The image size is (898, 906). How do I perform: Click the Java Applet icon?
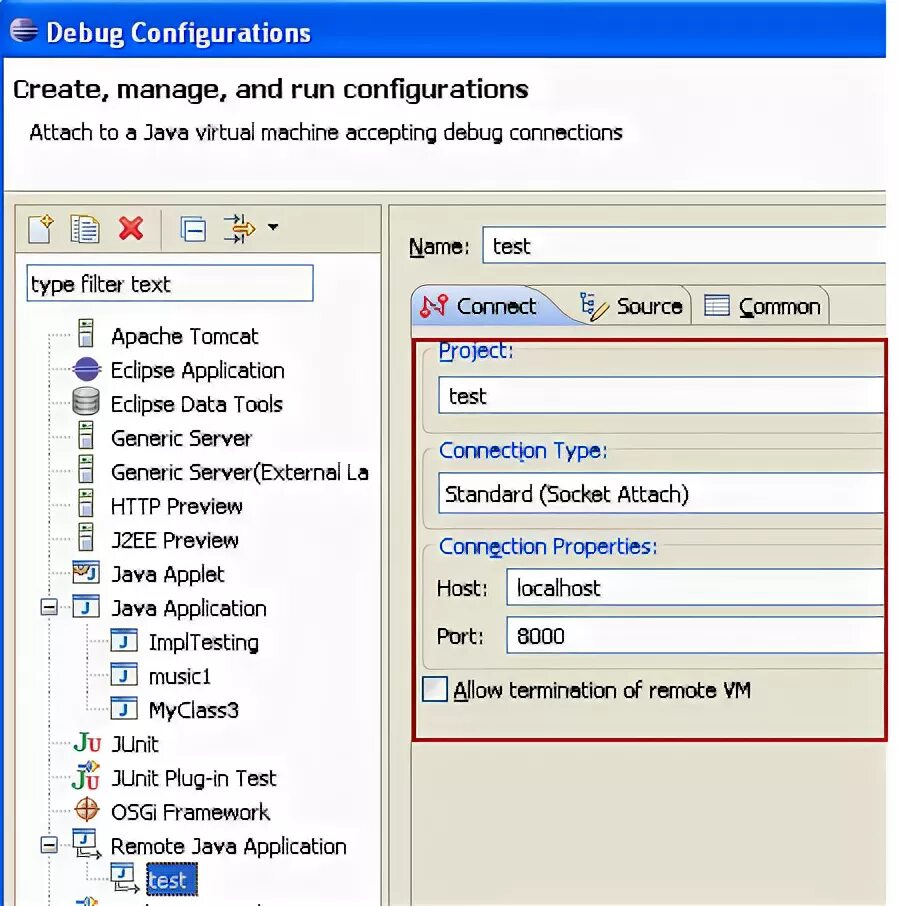[x=86, y=572]
